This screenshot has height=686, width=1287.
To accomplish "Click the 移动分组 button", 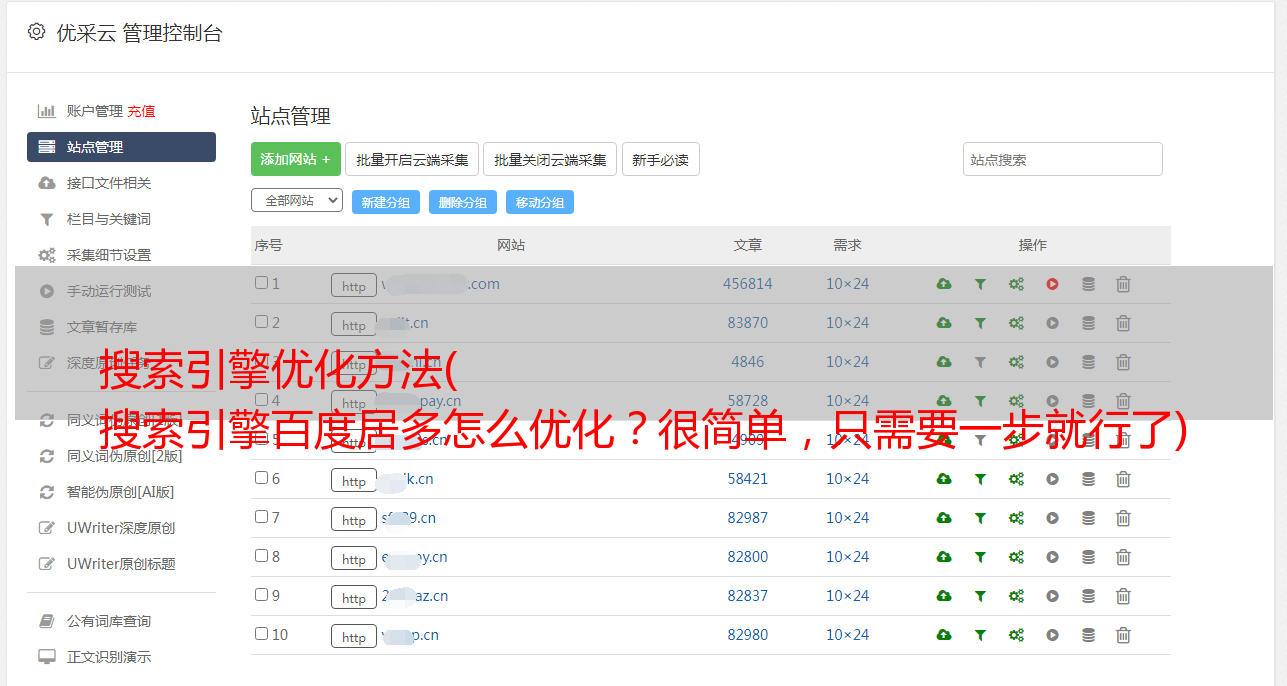I will coord(539,202).
